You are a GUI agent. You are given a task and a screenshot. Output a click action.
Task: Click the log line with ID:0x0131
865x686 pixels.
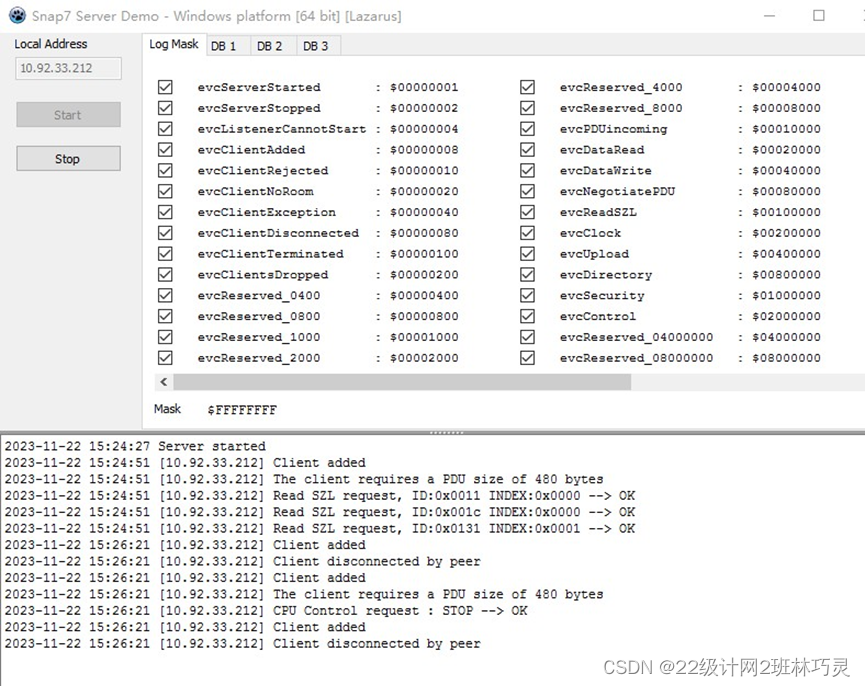pyautogui.click(x=320, y=528)
